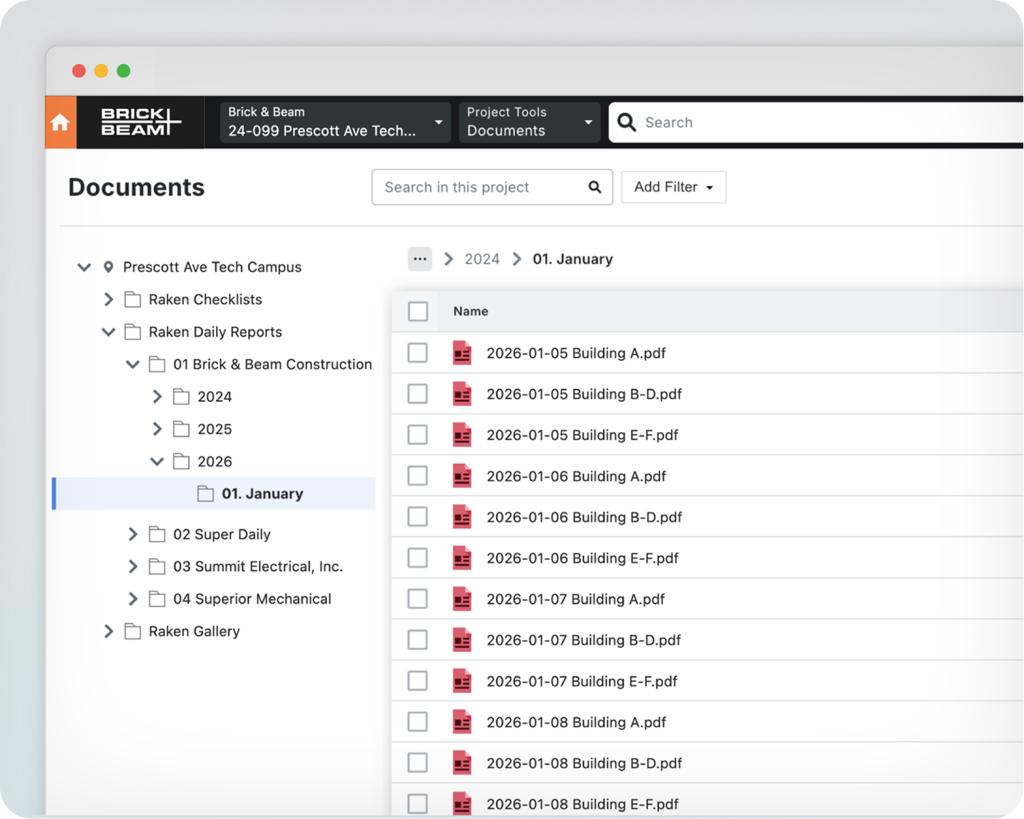Screen dimensions: 1024x819
Task: Select the 01. January folder in tree
Action: (x=262, y=494)
